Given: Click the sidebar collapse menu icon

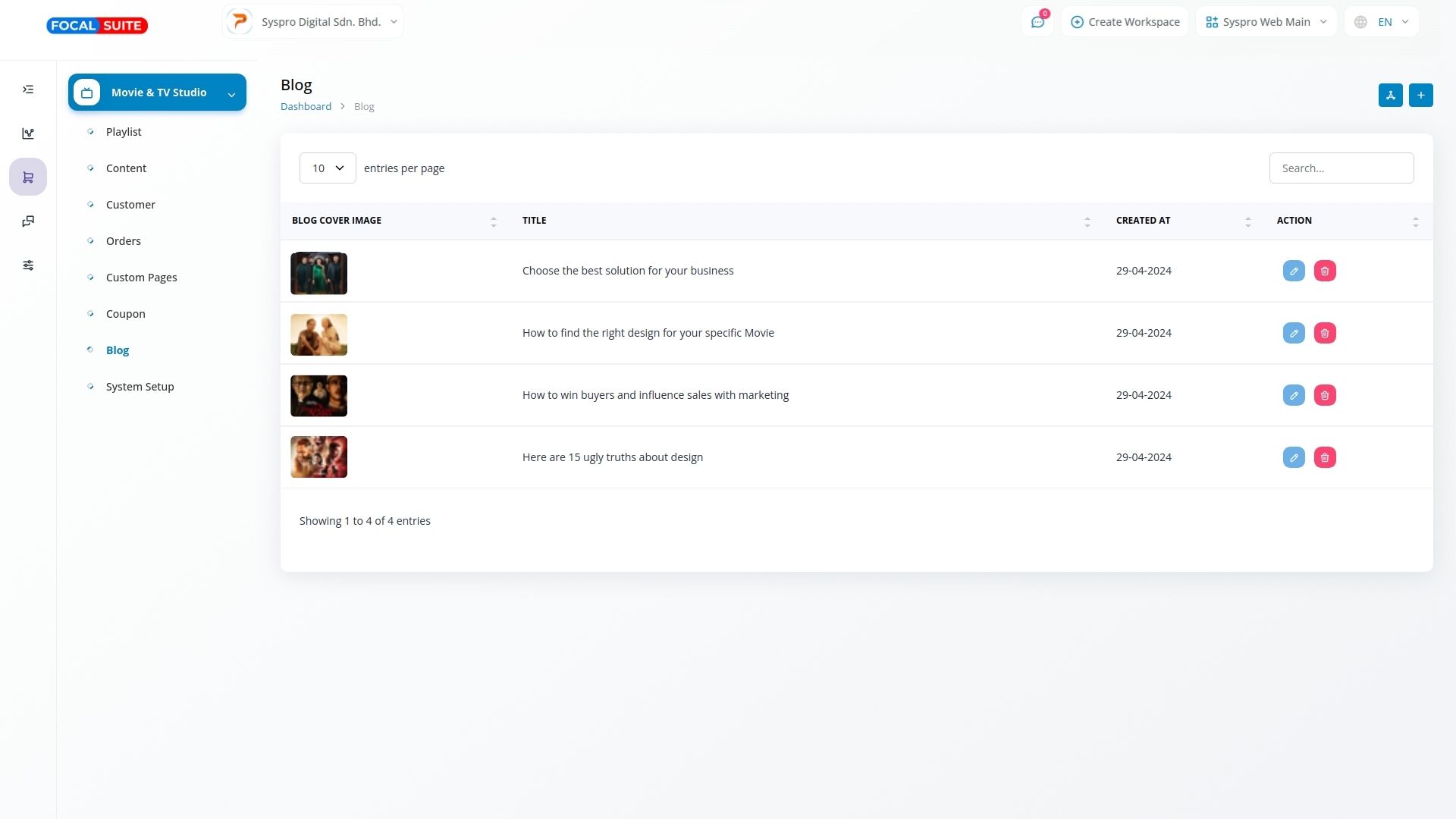Looking at the screenshot, I should point(28,89).
